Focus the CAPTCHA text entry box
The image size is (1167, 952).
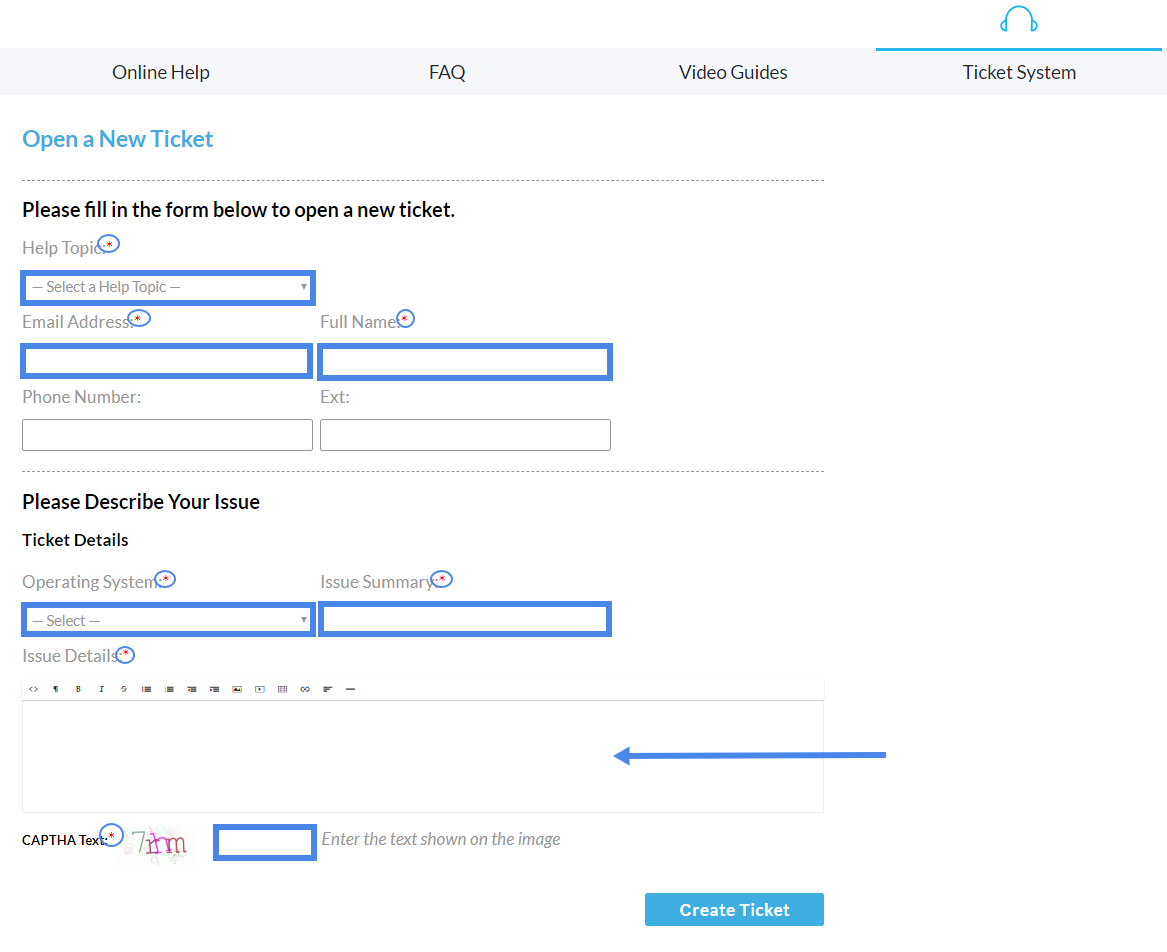point(265,843)
